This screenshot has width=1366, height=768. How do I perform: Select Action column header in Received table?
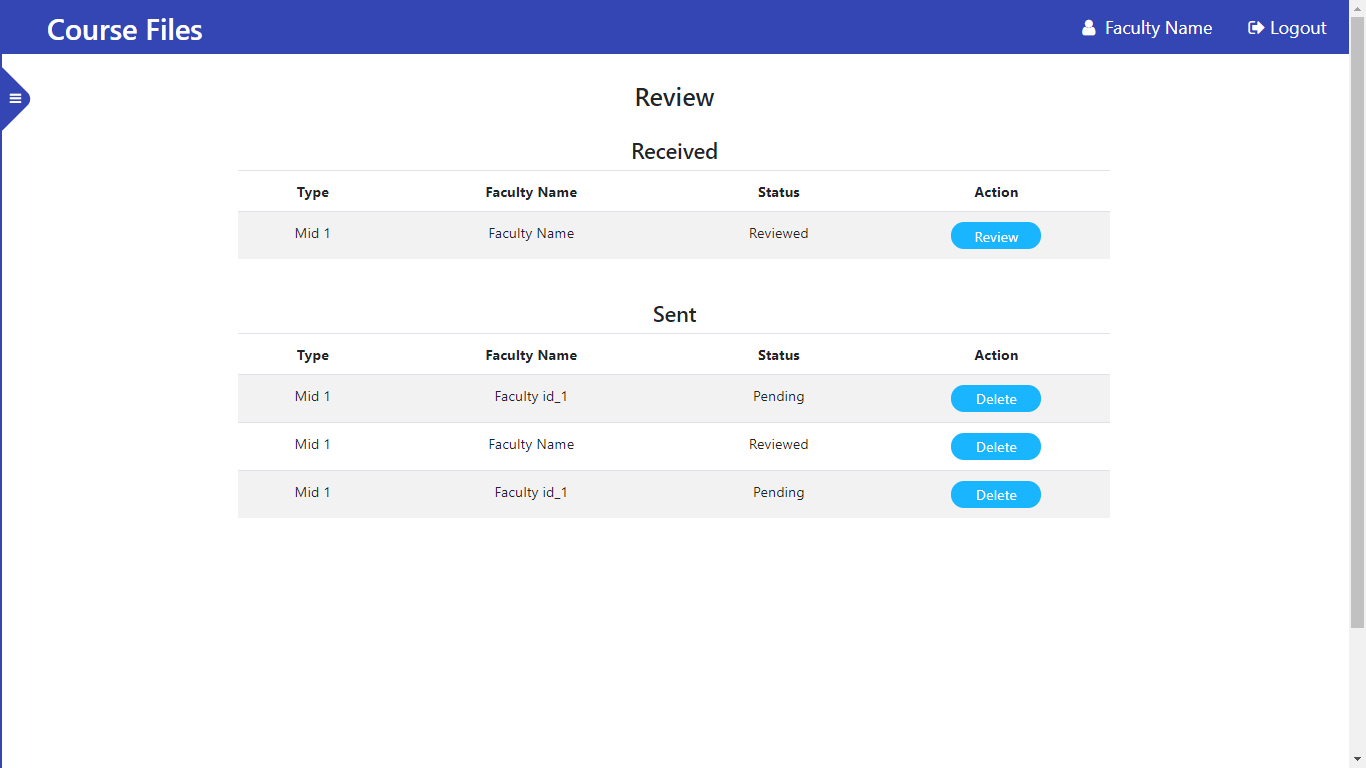click(x=996, y=192)
